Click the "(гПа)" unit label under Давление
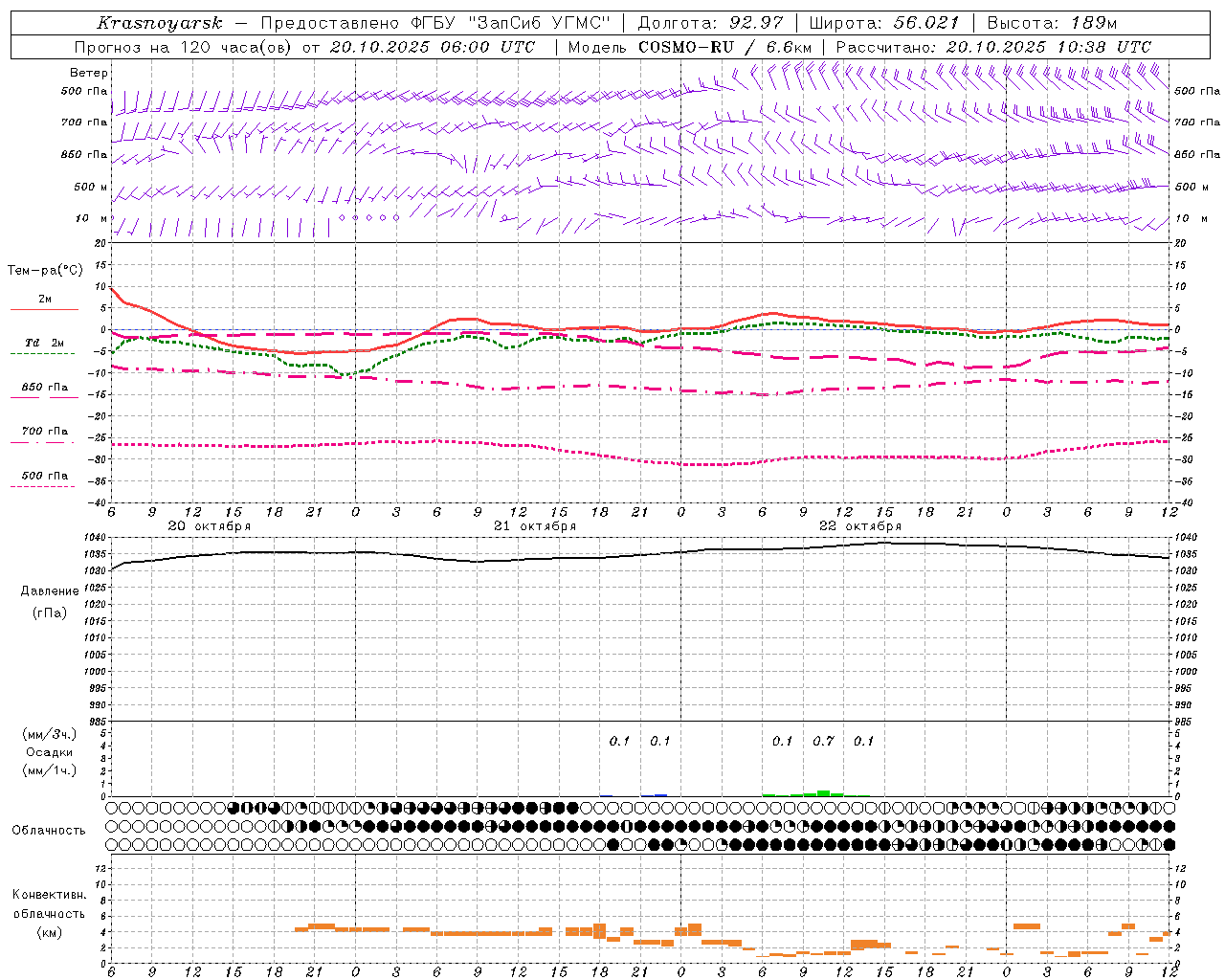The image size is (1225, 980). (50, 613)
